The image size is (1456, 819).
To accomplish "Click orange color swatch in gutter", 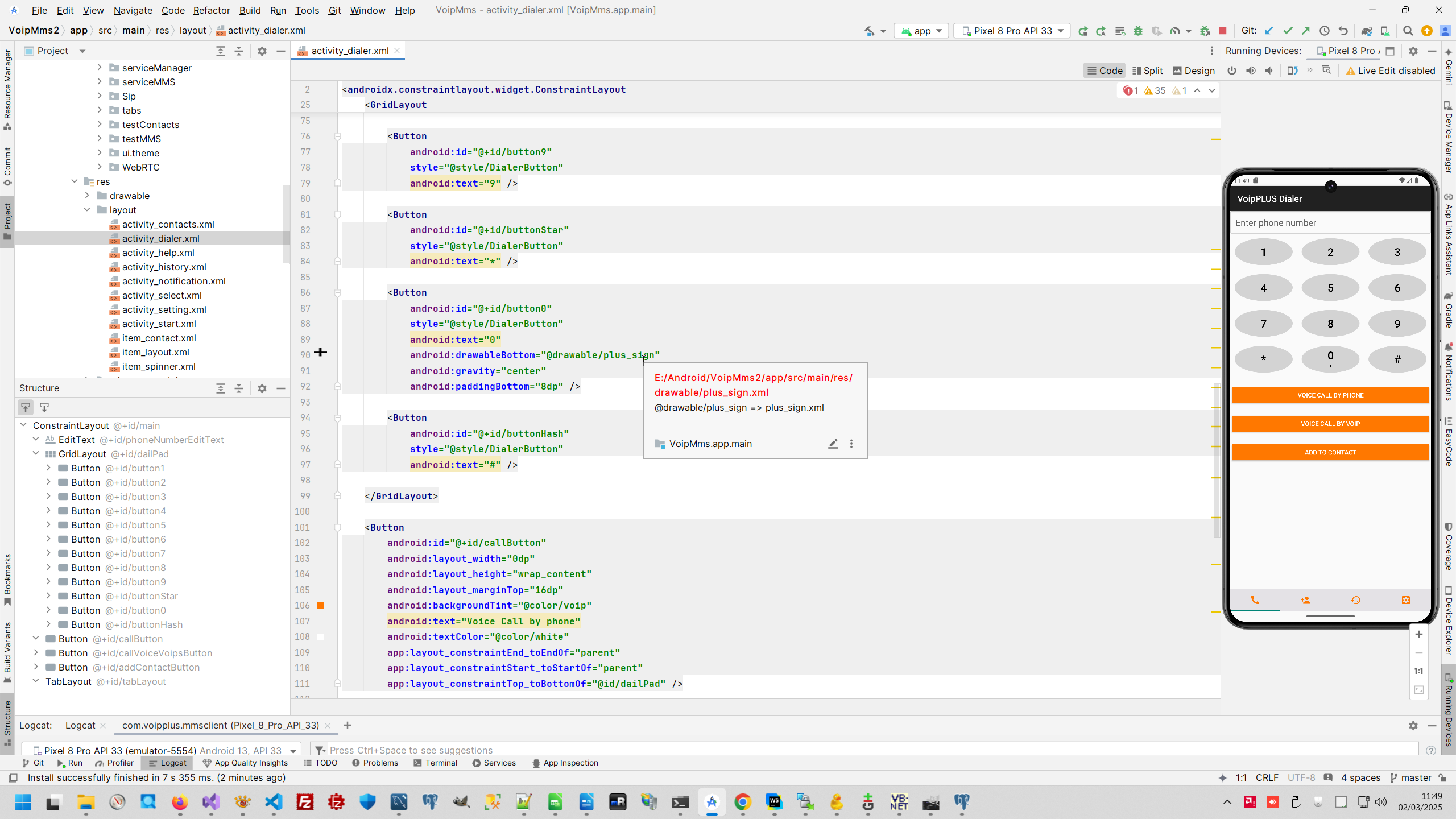I will coord(320,606).
